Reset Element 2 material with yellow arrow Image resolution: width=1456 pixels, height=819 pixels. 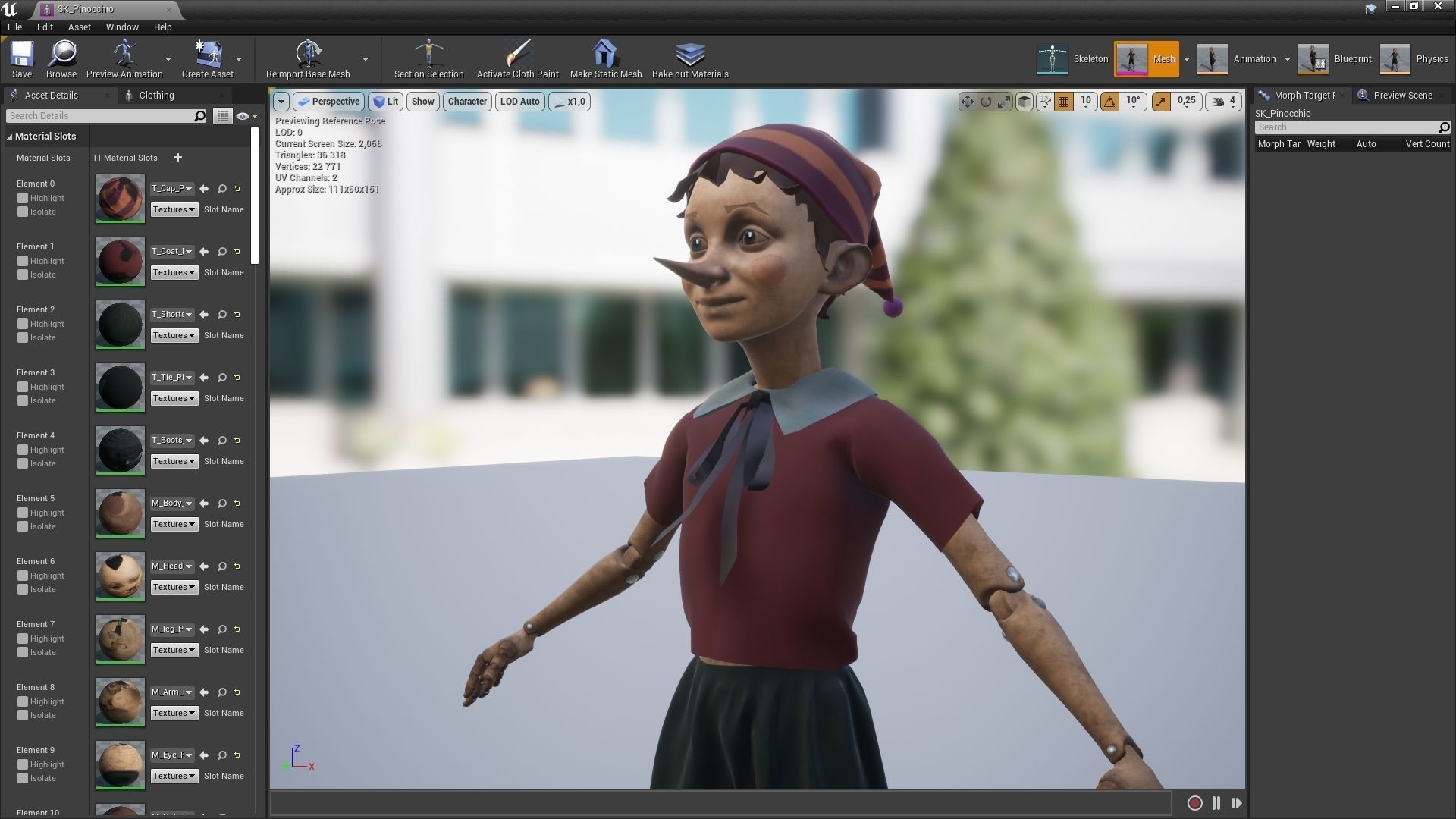coord(237,315)
